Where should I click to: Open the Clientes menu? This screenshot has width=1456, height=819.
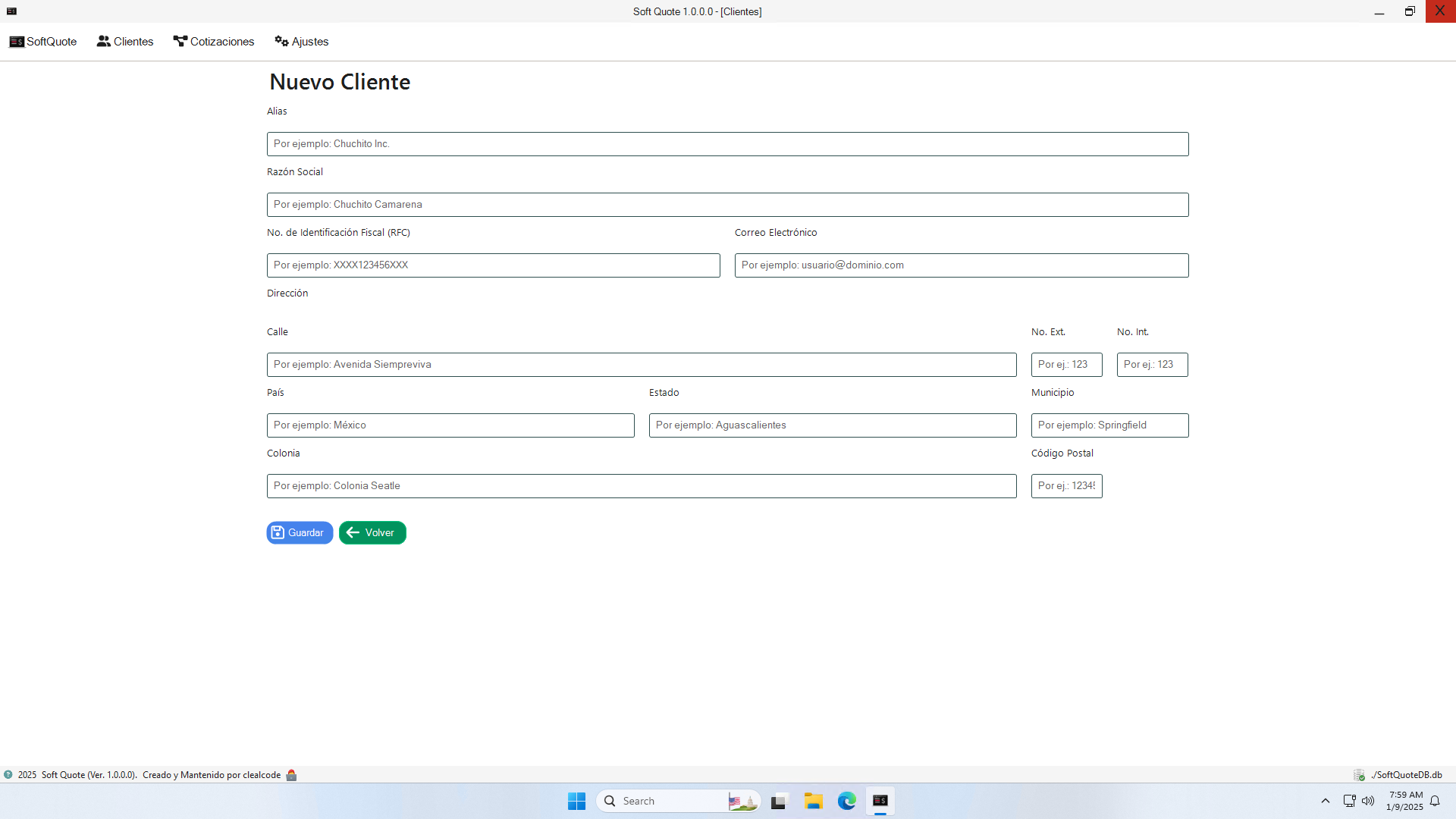tap(125, 42)
